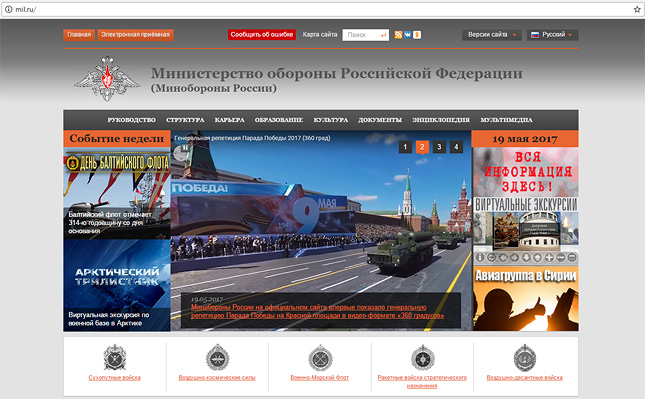Open the Культура menu

click(x=331, y=120)
